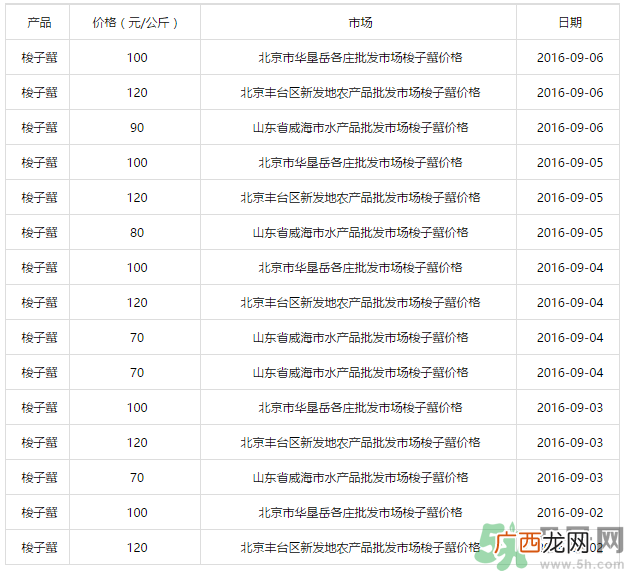The height and width of the screenshot is (571, 624).
Task: Select 山东省威海市 market cell in the 80 row
Action: [360, 233]
